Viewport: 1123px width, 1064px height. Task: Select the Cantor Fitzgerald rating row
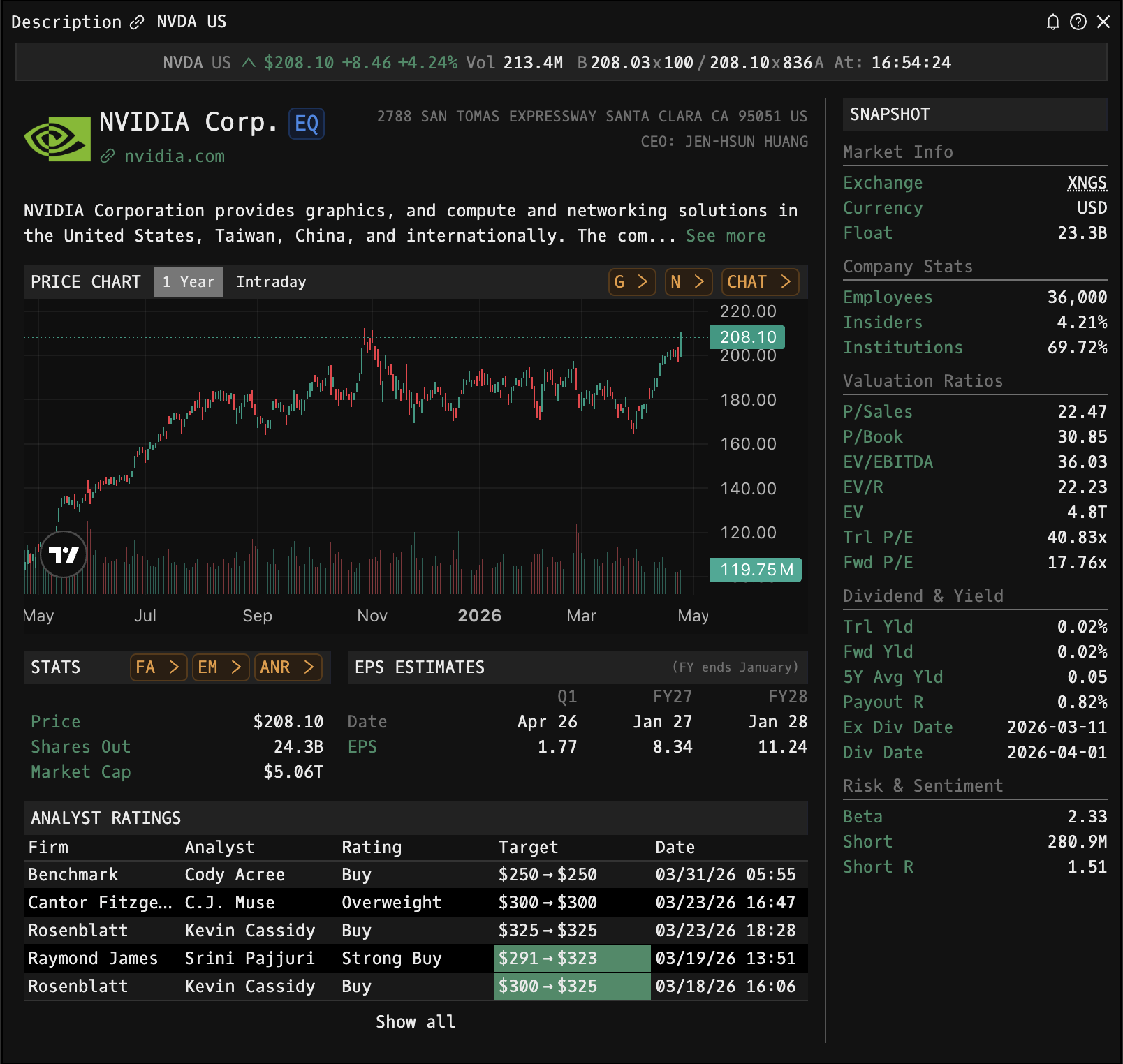tap(416, 903)
